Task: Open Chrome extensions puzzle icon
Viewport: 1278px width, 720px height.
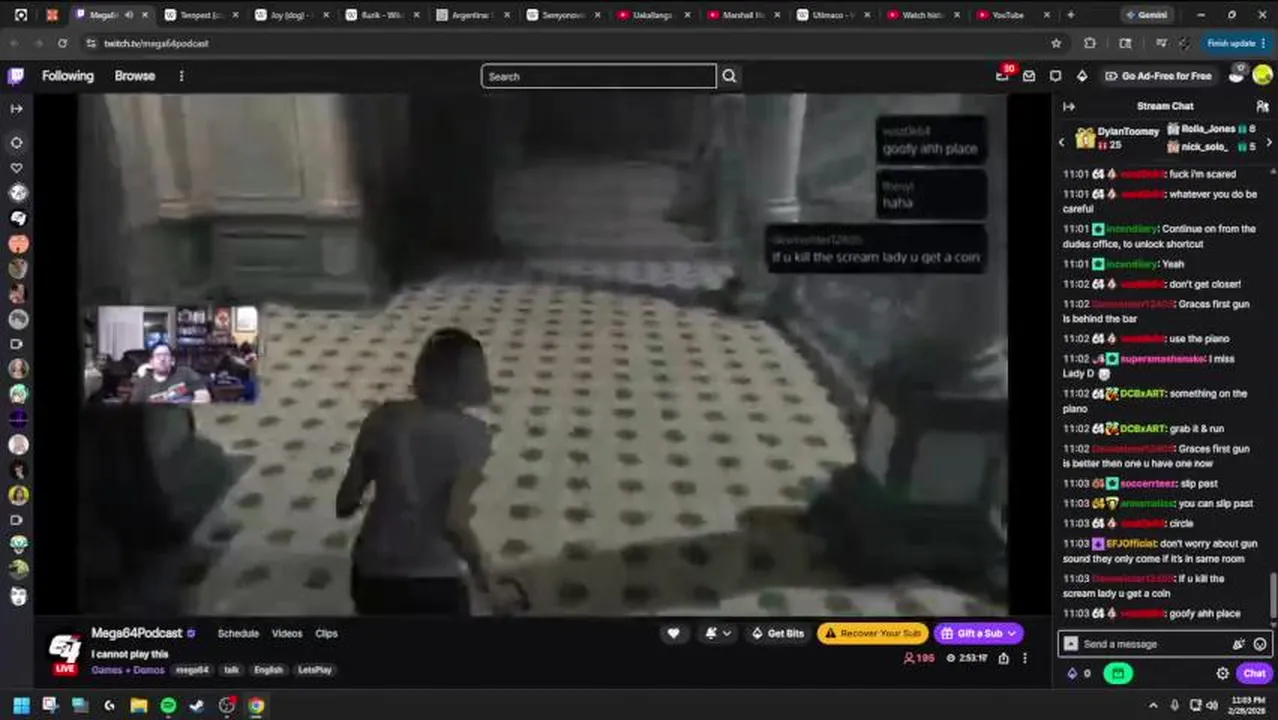Action: point(1090,43)
